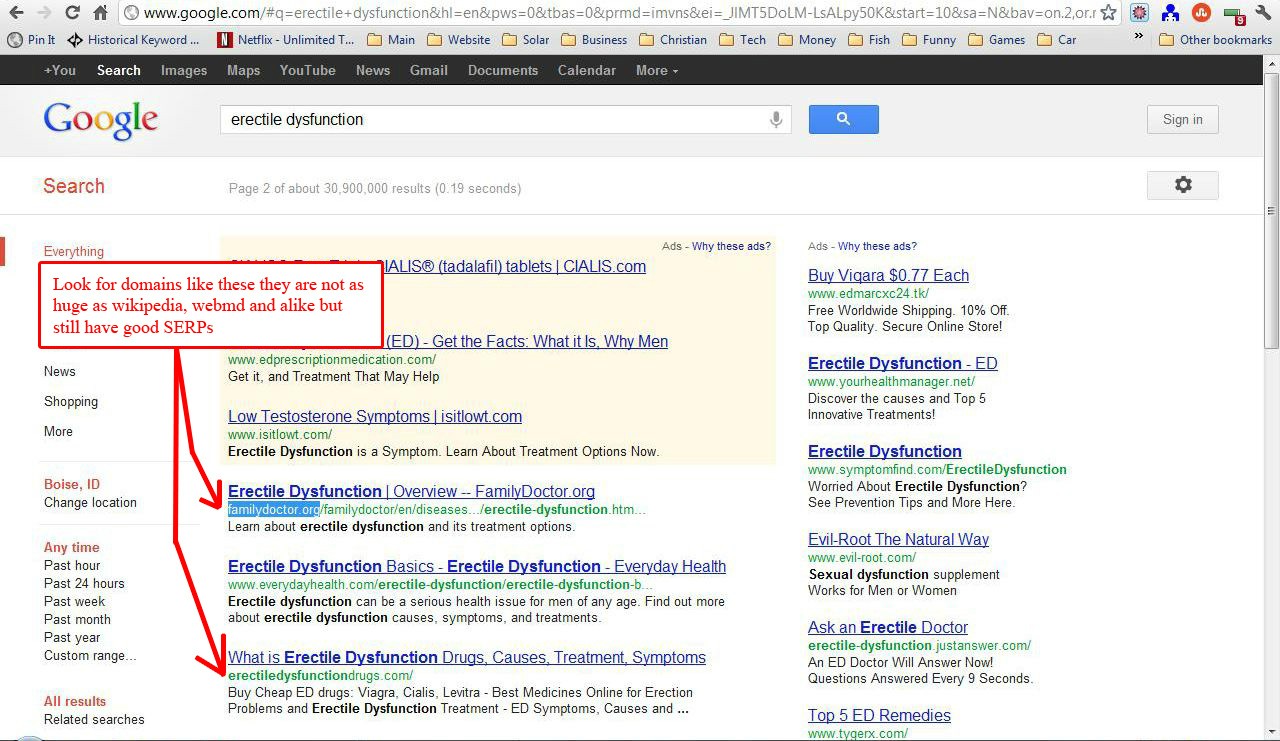Open the Everyday Health result link

tap(477, 566)
